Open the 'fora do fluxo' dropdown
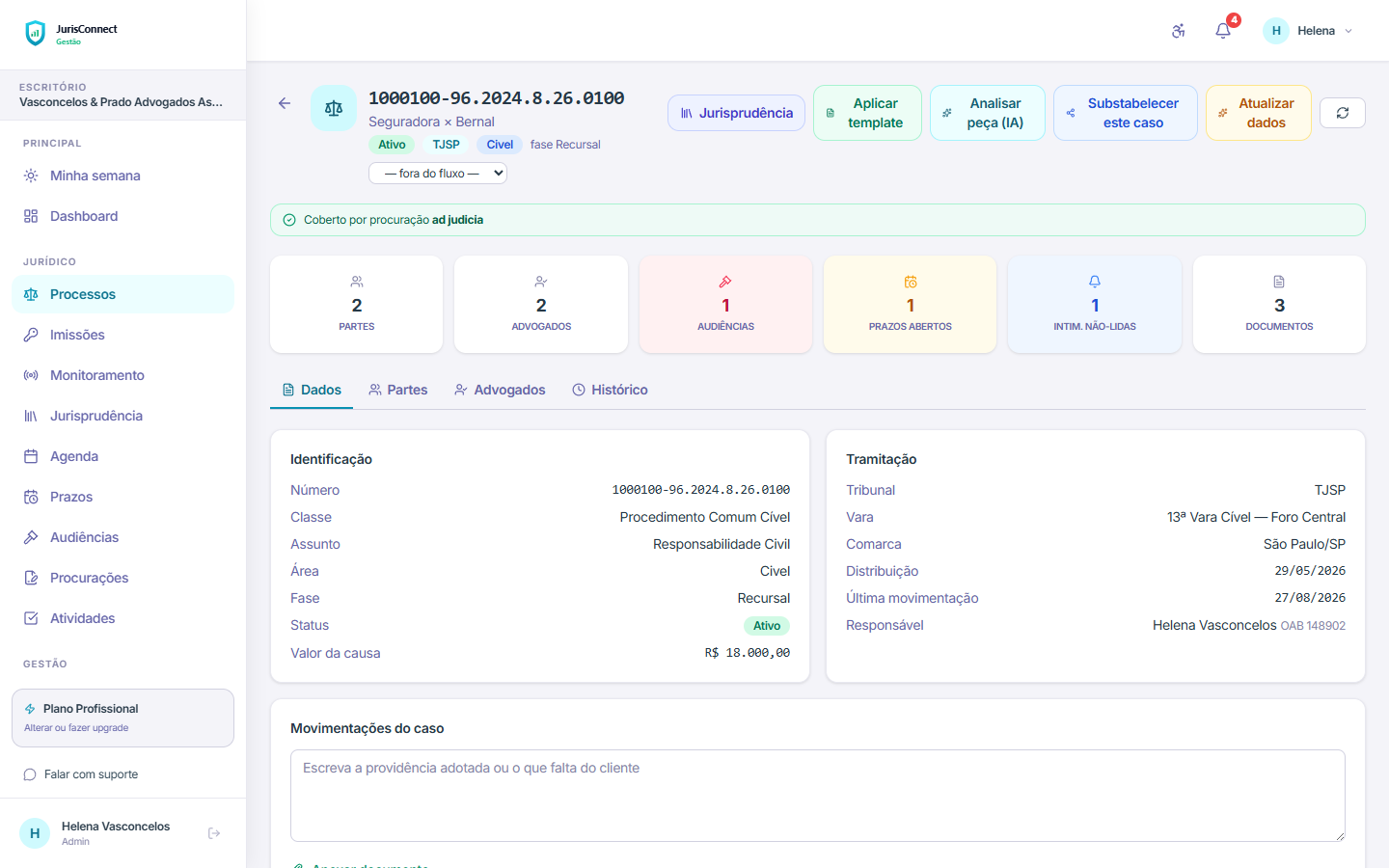The image size is (1389, 868). [438, 174]
